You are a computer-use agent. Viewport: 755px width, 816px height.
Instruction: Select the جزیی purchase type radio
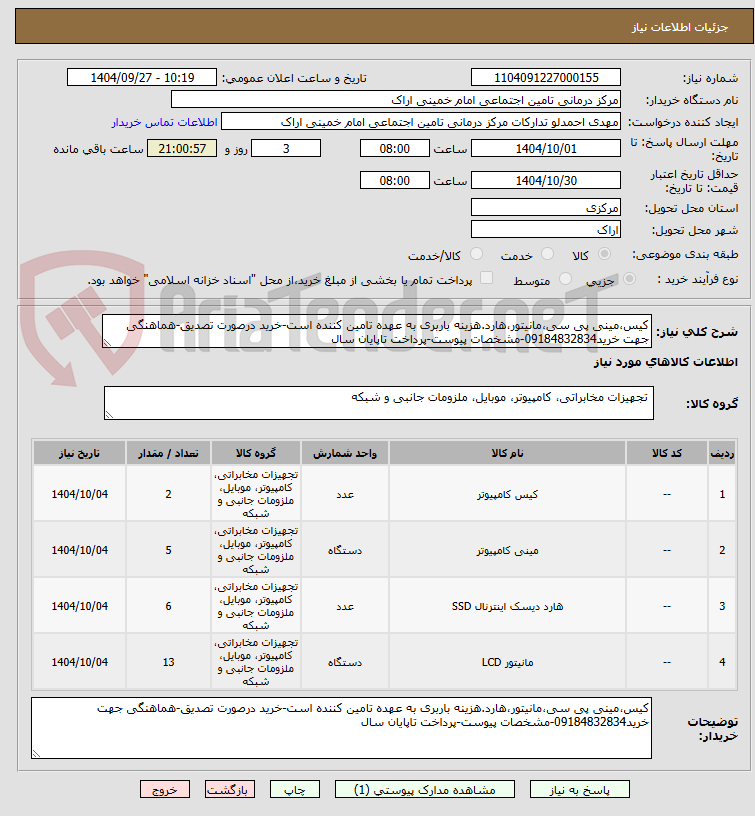pos(629,279)
